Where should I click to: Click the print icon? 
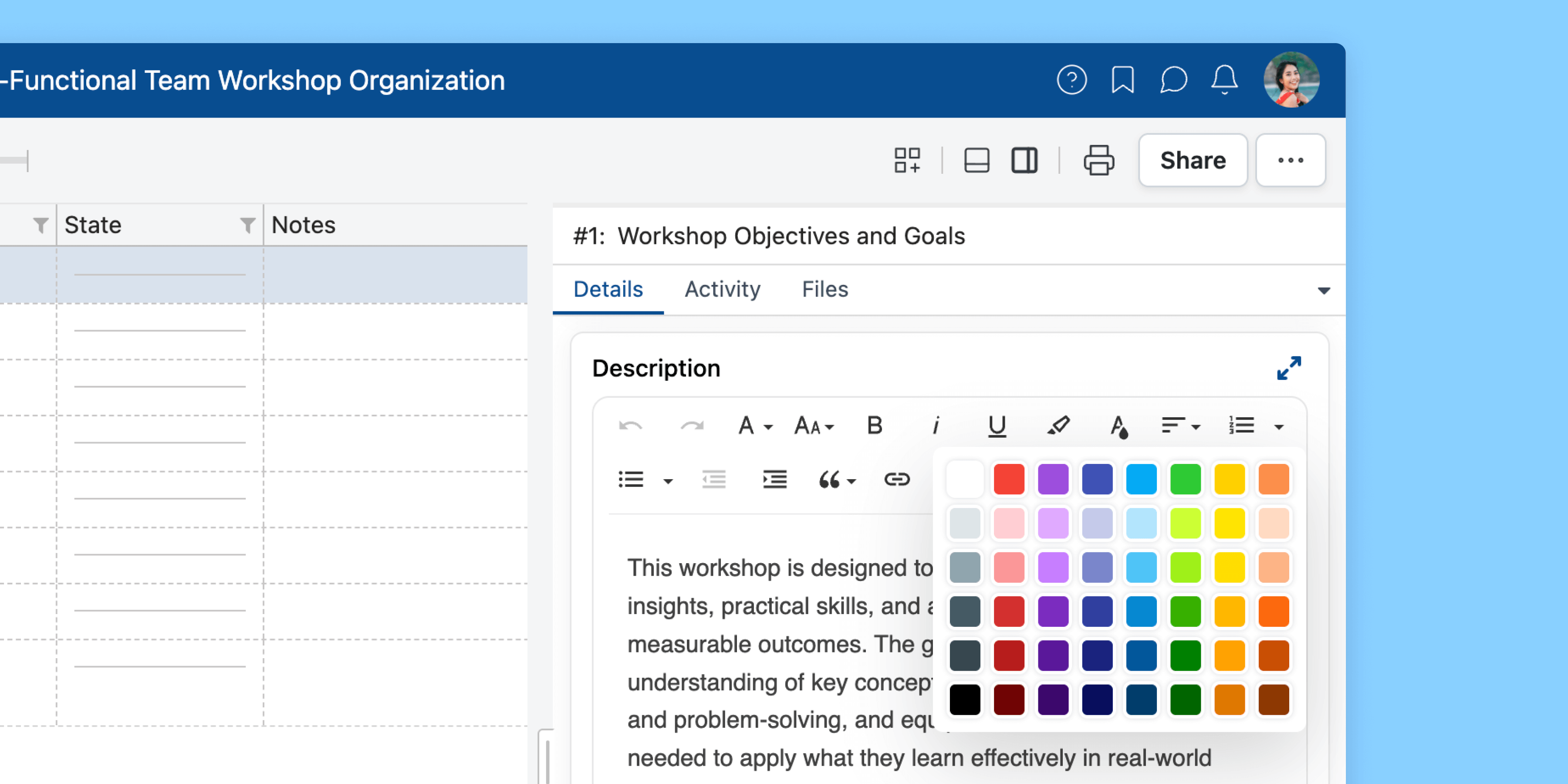coord(1099,160)
